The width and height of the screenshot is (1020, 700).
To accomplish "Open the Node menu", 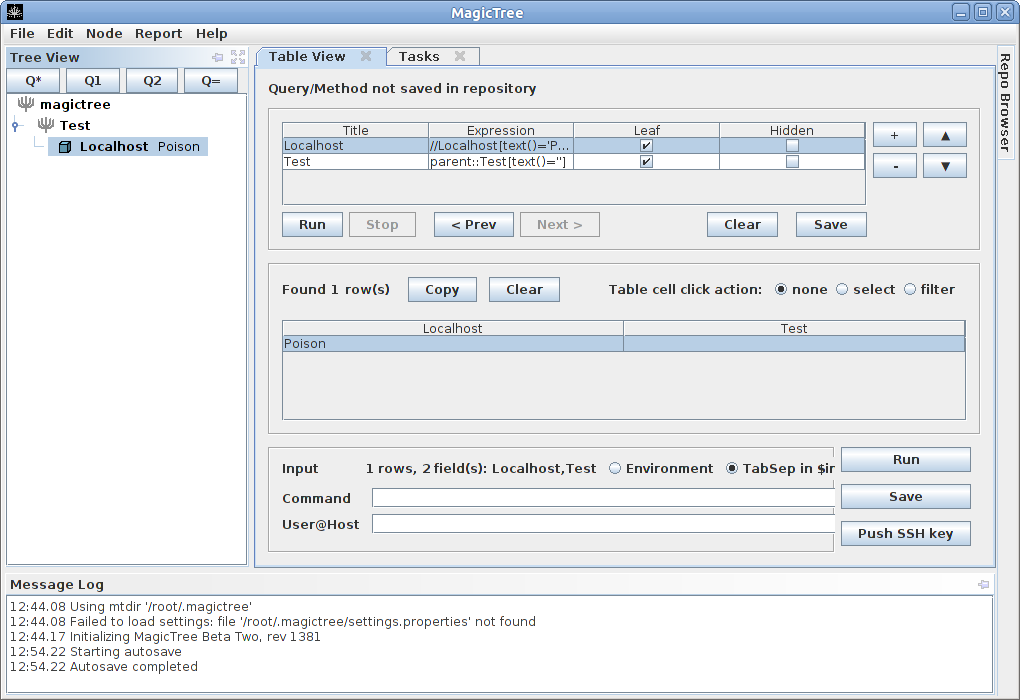I will [x=104, y=33].
